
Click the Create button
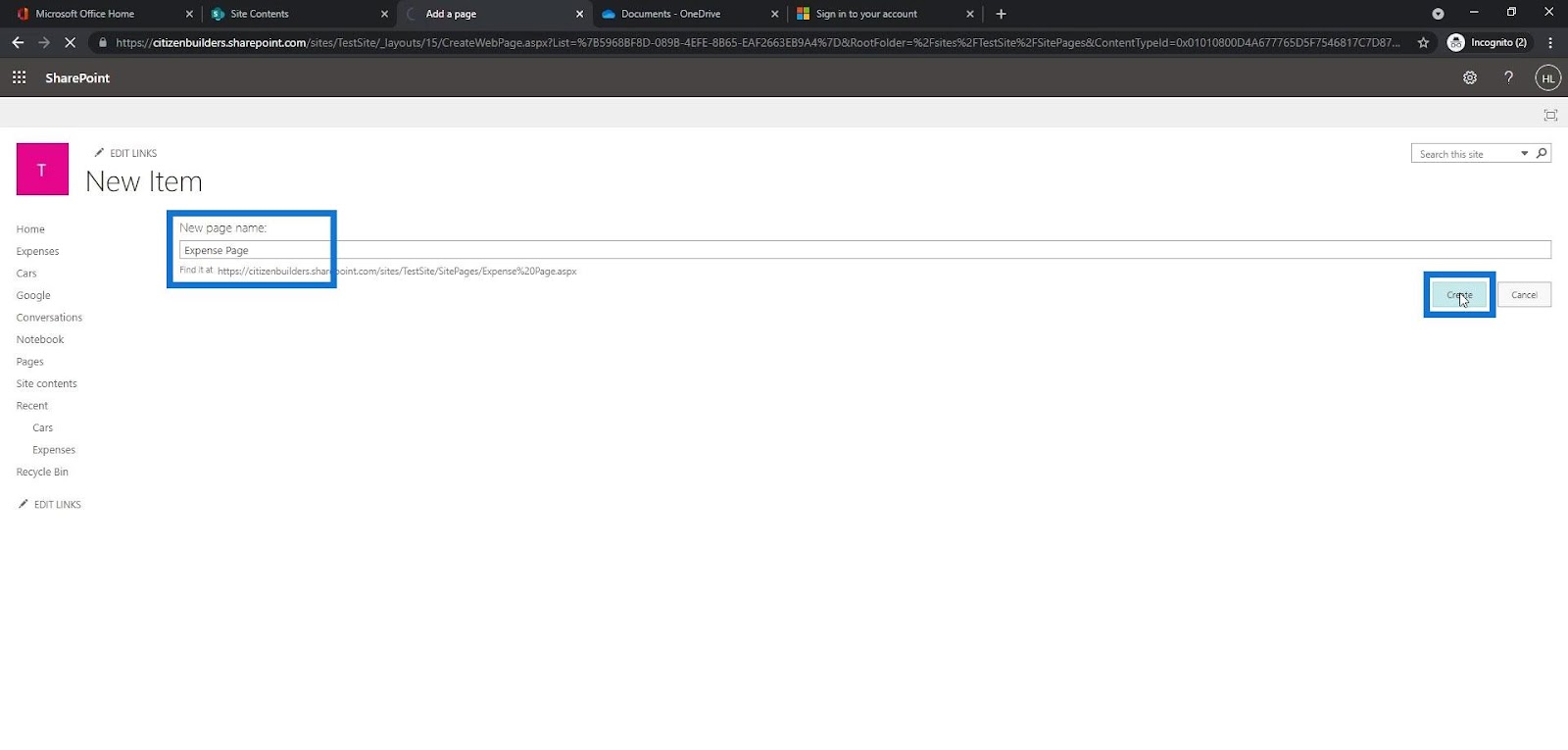tap(1459, 294)
